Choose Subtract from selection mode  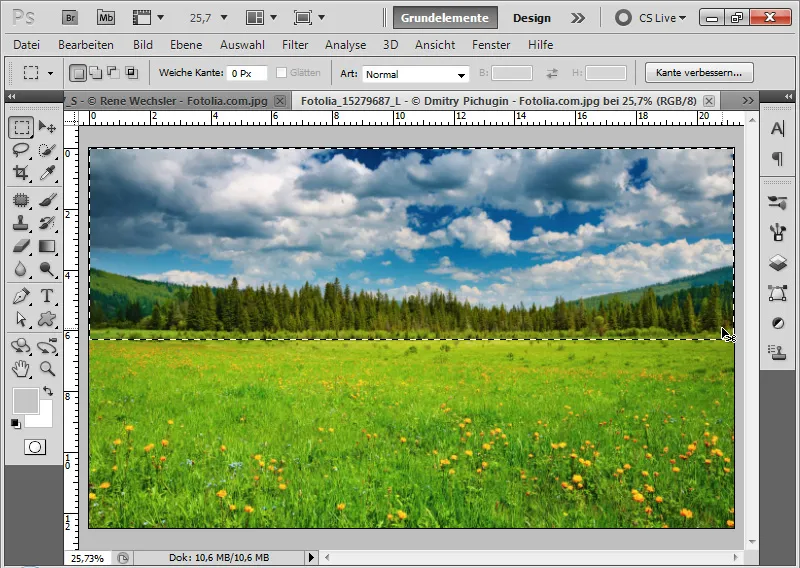(x=113, y=73)
